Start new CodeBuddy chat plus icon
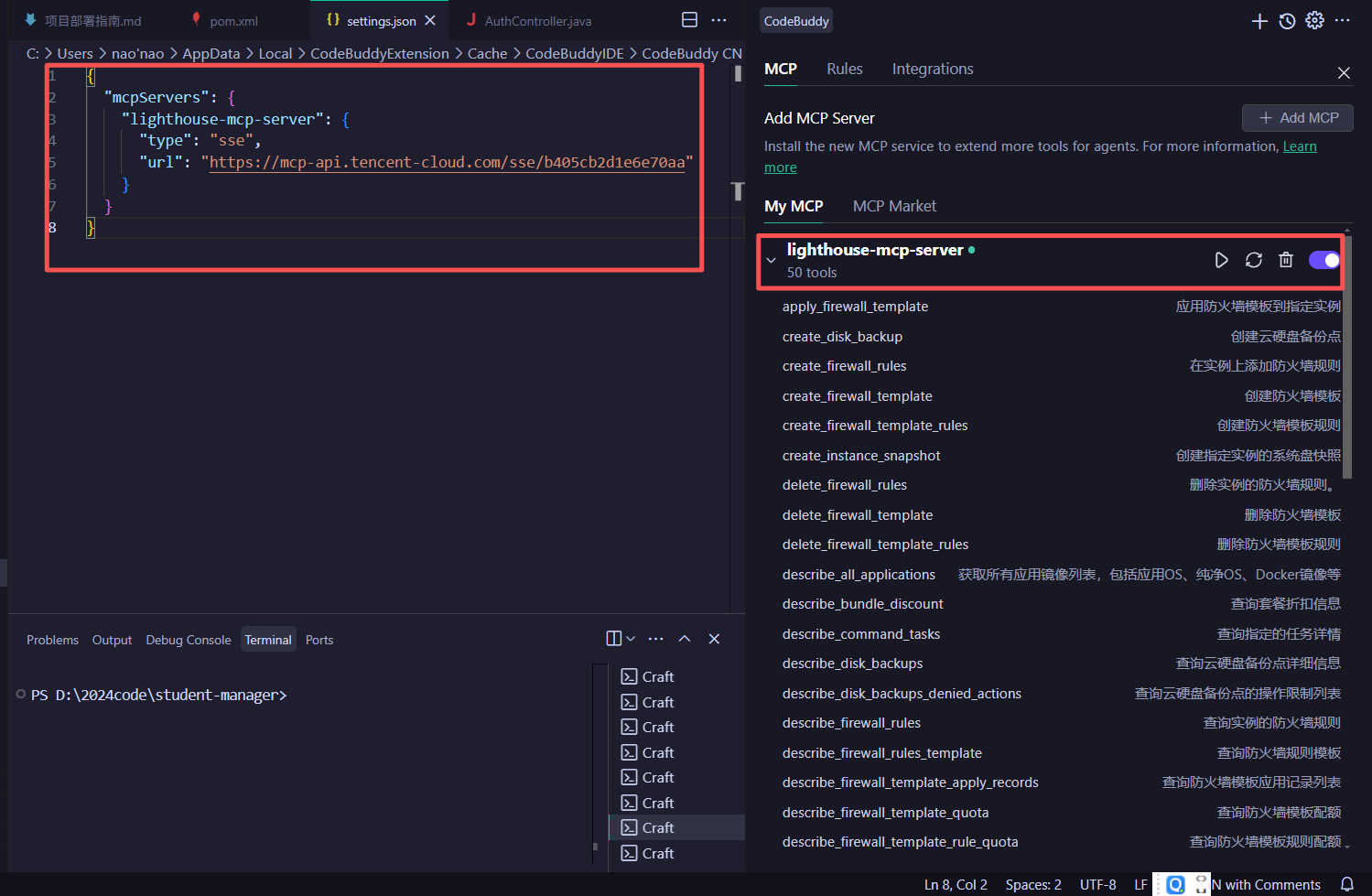1372x896 pixels. [1259, 21]
